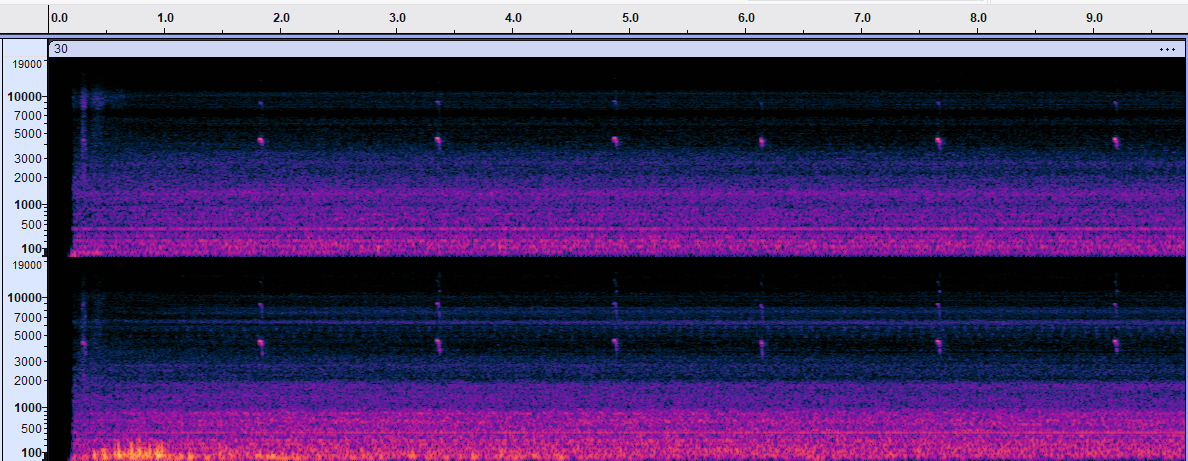Click the 5.0 second mark on the timeline
The height and width of the screenshot is (461, 1188).
(630, 17)
